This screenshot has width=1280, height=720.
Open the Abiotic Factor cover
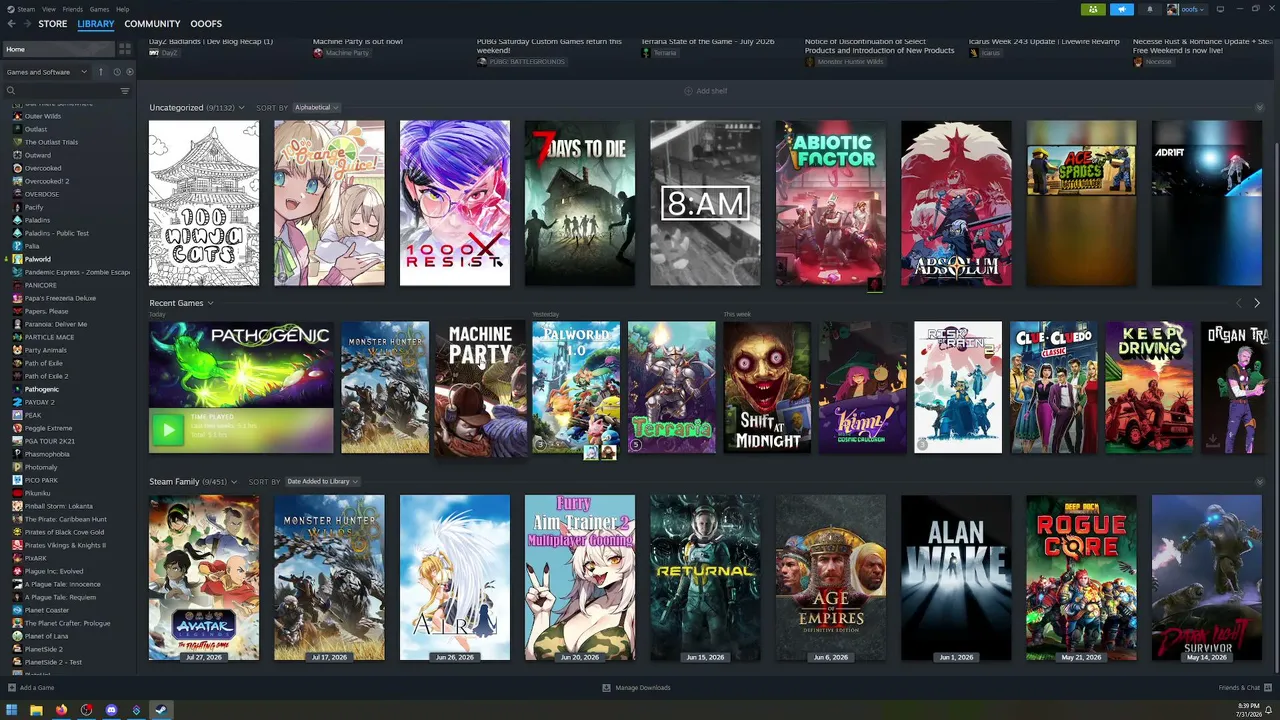tap(831, 203)
